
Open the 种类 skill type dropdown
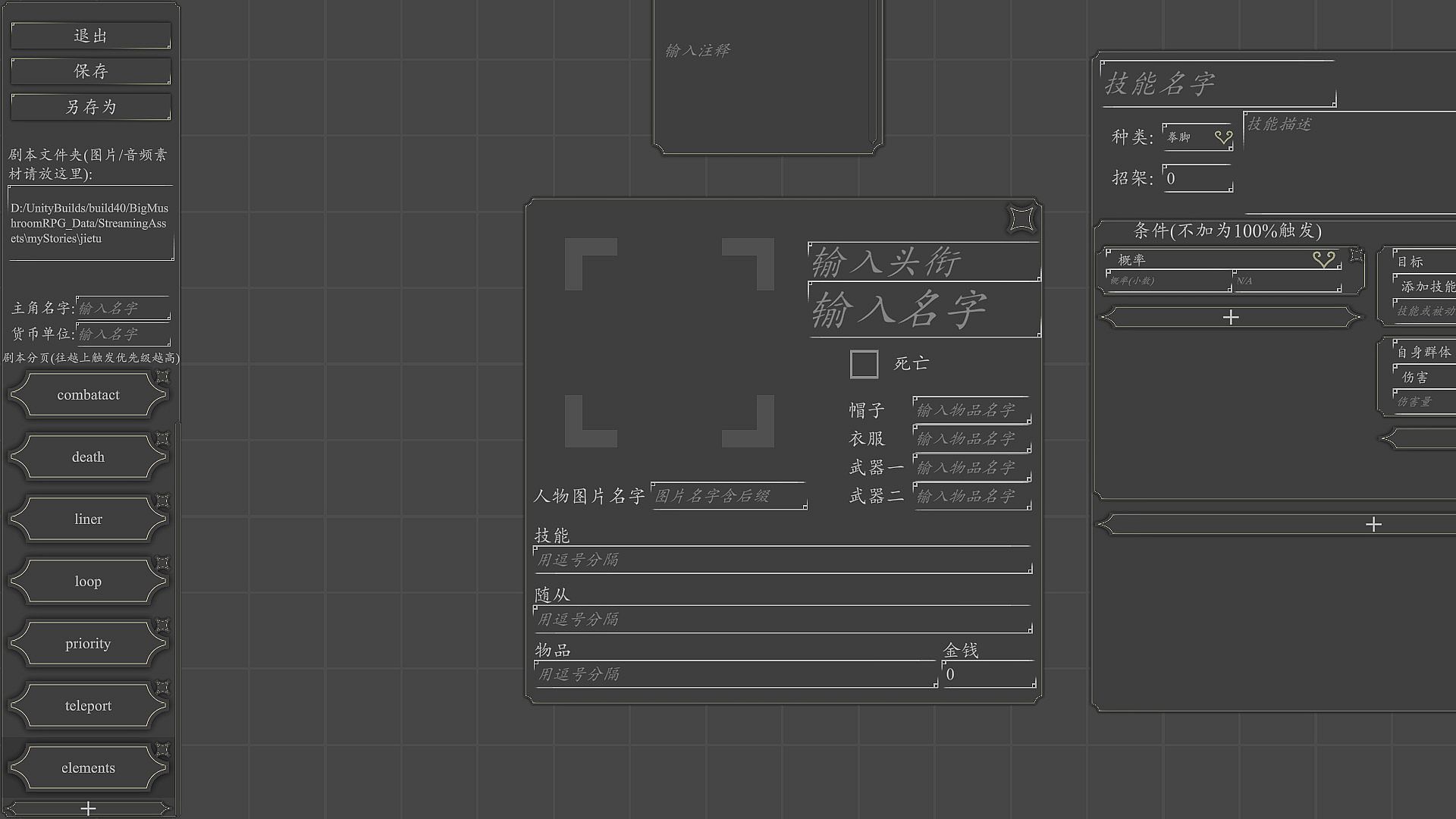(x=1198, y=137)
